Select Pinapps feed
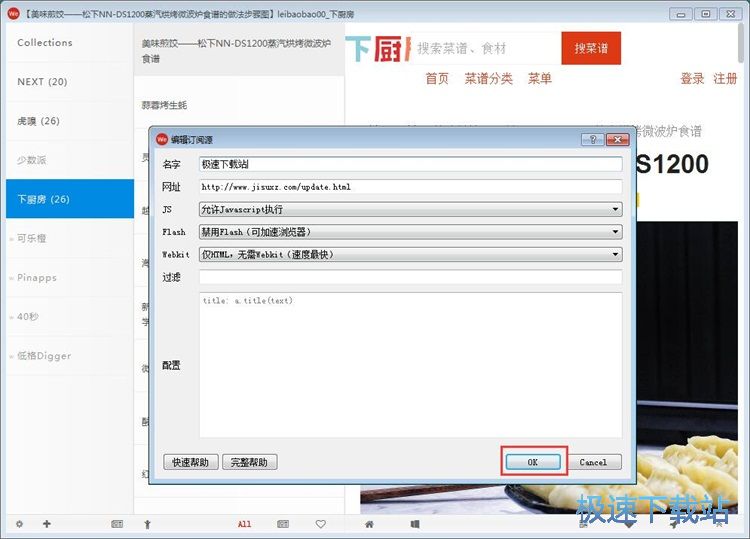This screenshot has height=539, width=750. pos(70,277)
